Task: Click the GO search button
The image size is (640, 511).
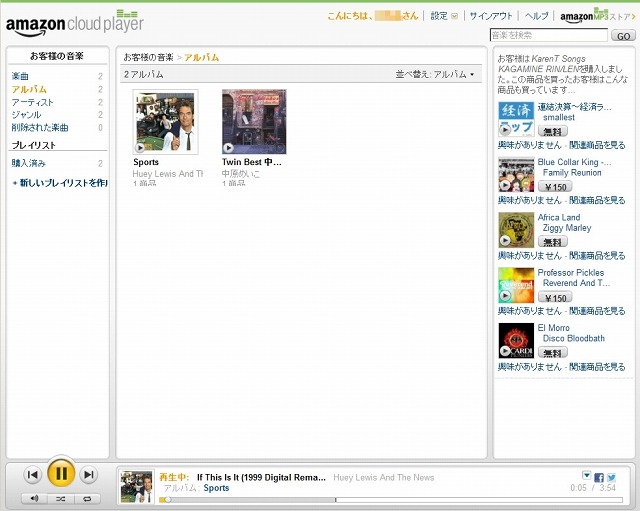Action: pos(623,36)
